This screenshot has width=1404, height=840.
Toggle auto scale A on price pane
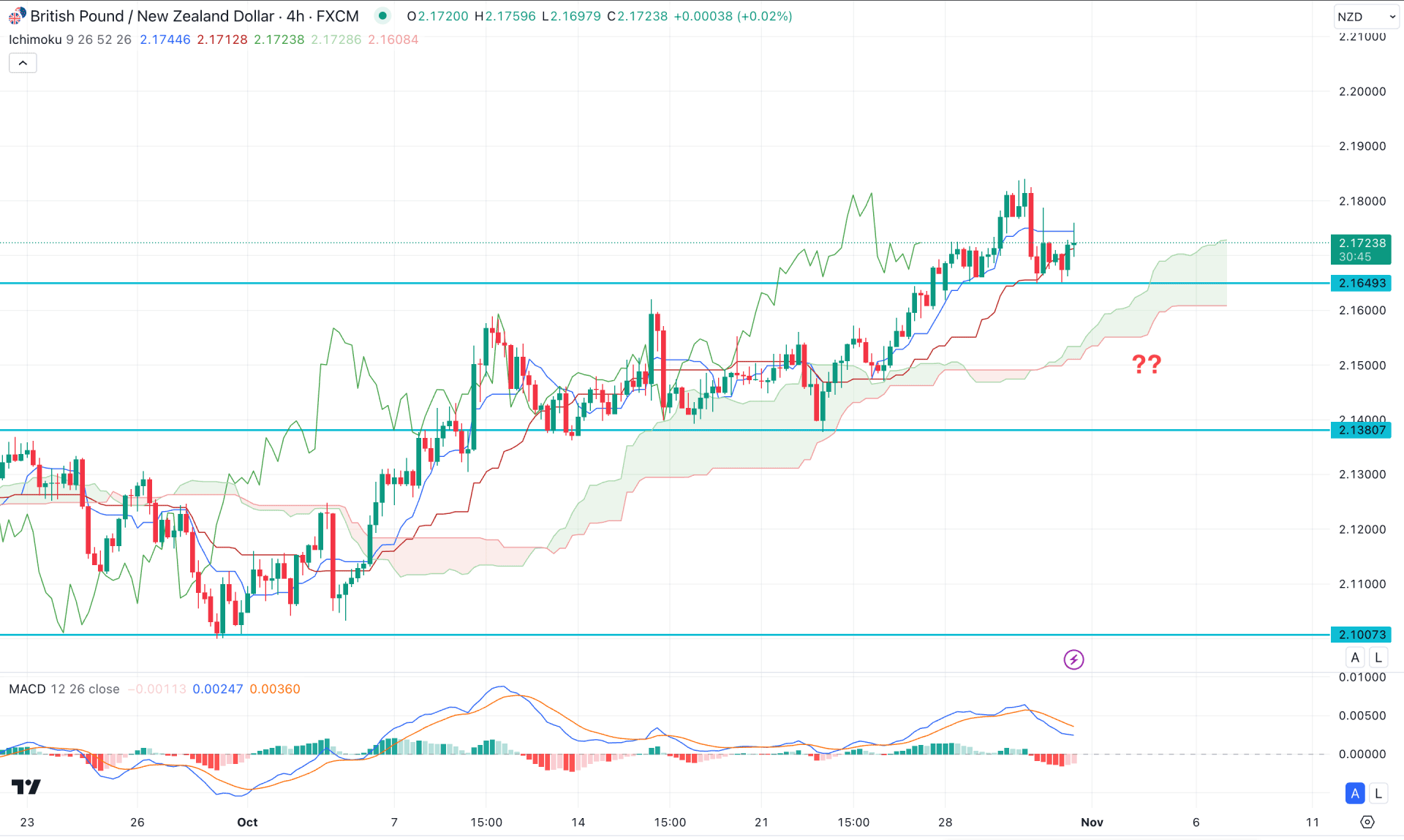[1355, 657]
